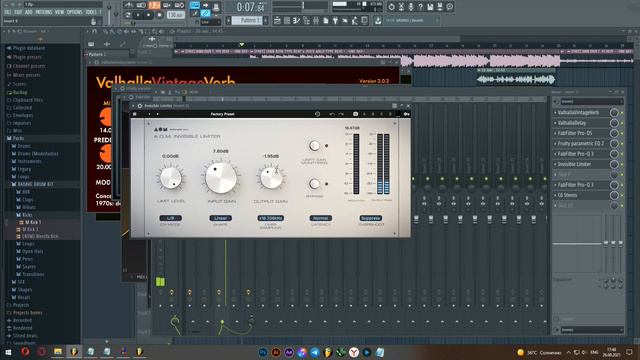Screen dimensions: 640x360
Task: Click the Normal latency button
Action: (320, 218)
